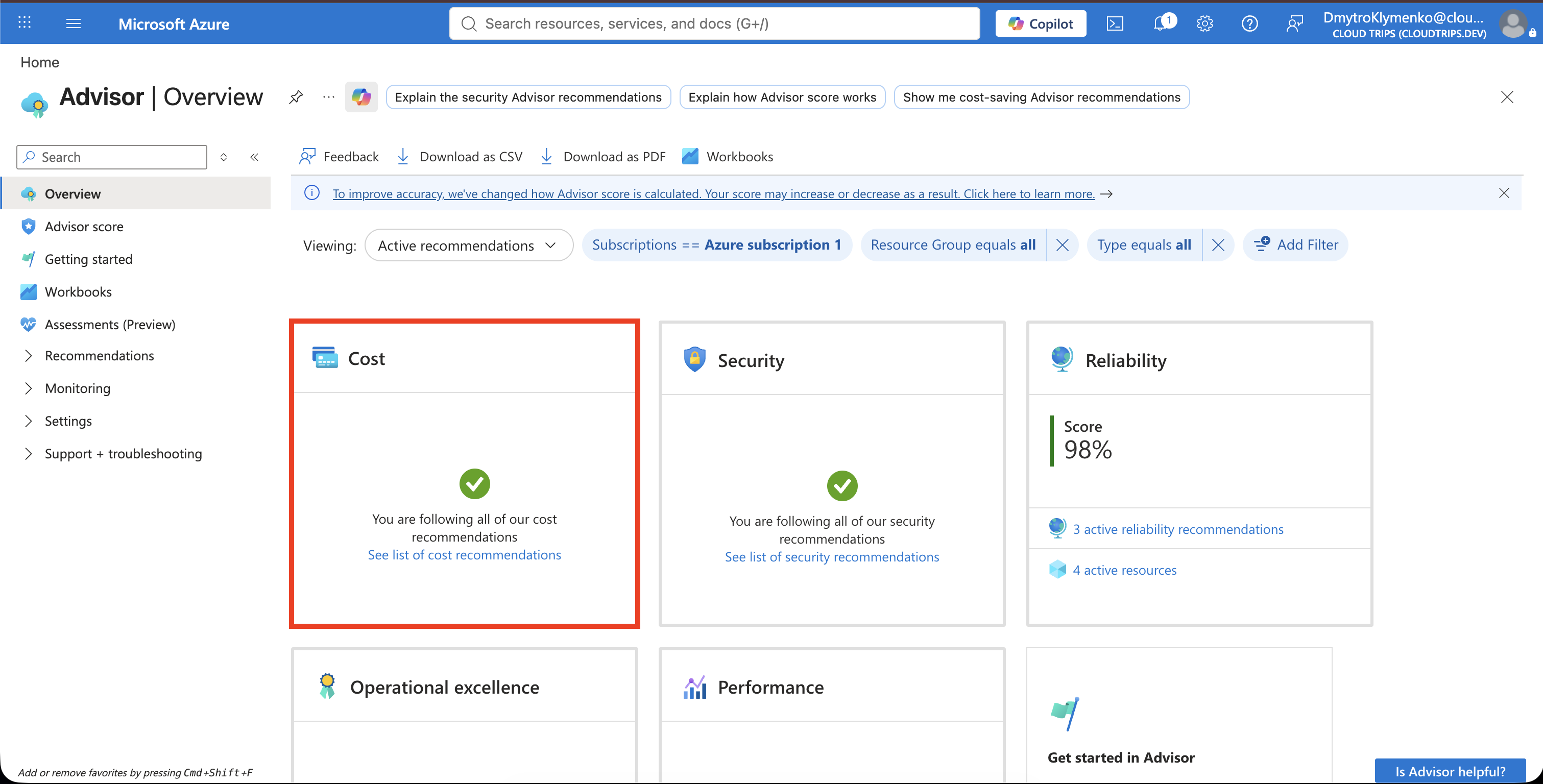Viewport: 1543px width, 784px height.
Task: Focus the sidebar Search field
Action: click(112, 157)
